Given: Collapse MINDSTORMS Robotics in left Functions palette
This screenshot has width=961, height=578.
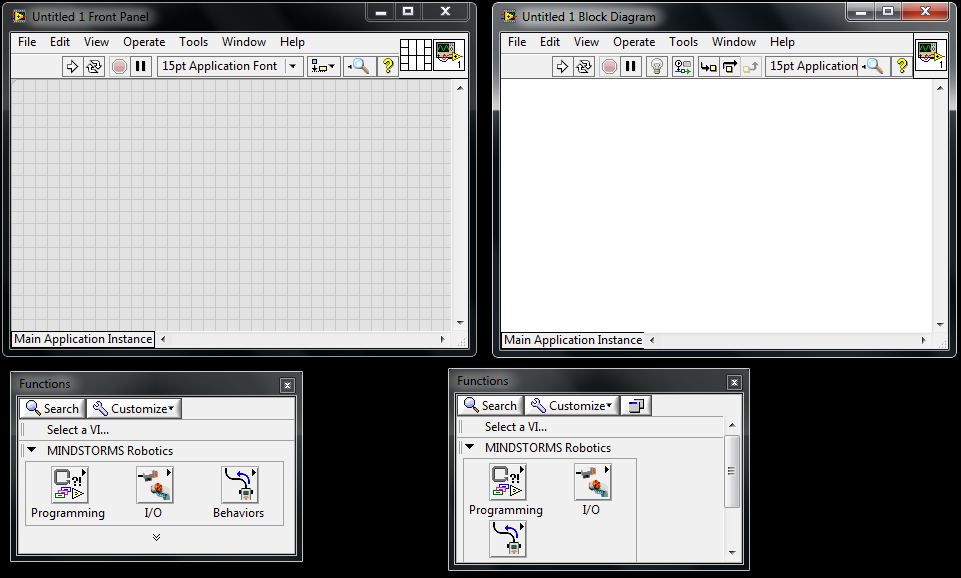Looking at the screenshot, I should coord(32,450).
